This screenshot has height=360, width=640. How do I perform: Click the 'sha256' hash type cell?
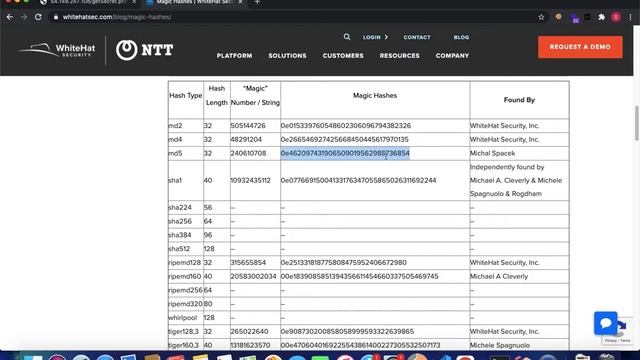180,221
